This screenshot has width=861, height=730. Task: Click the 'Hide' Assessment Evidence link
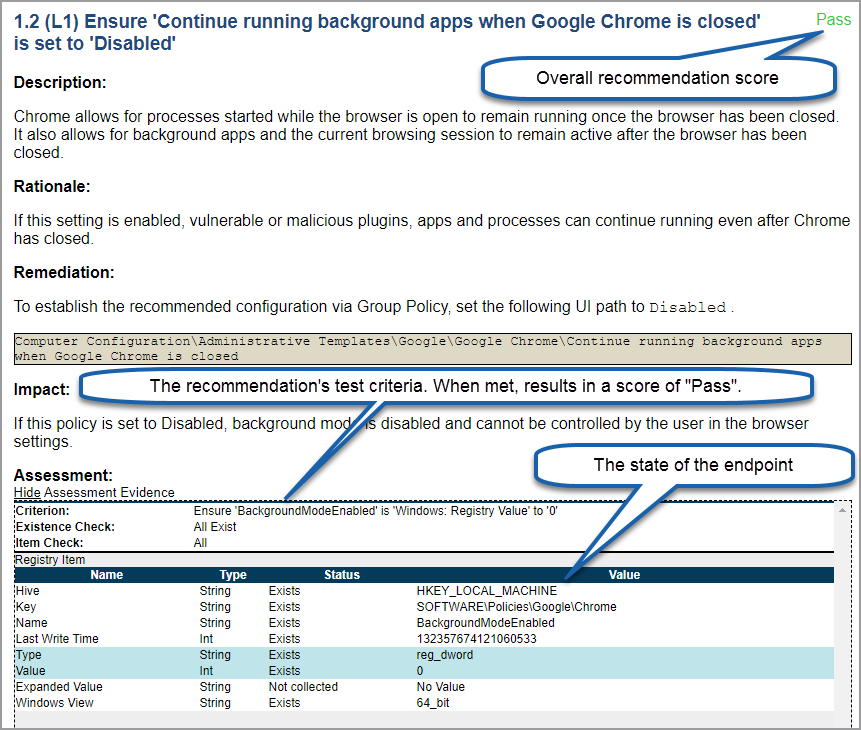[x=26, y=492]
